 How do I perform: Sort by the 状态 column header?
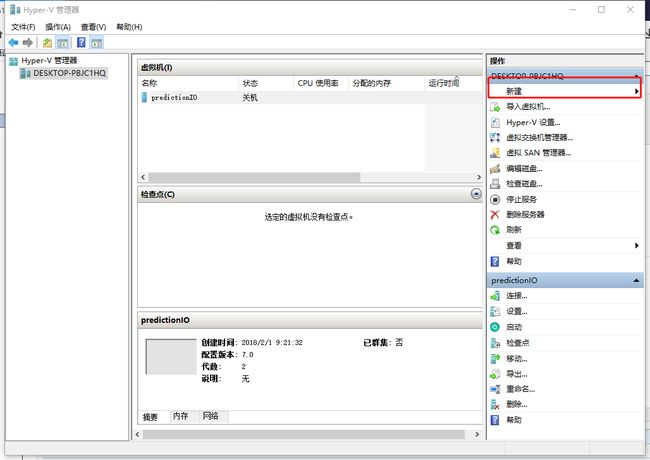[266, 83]
